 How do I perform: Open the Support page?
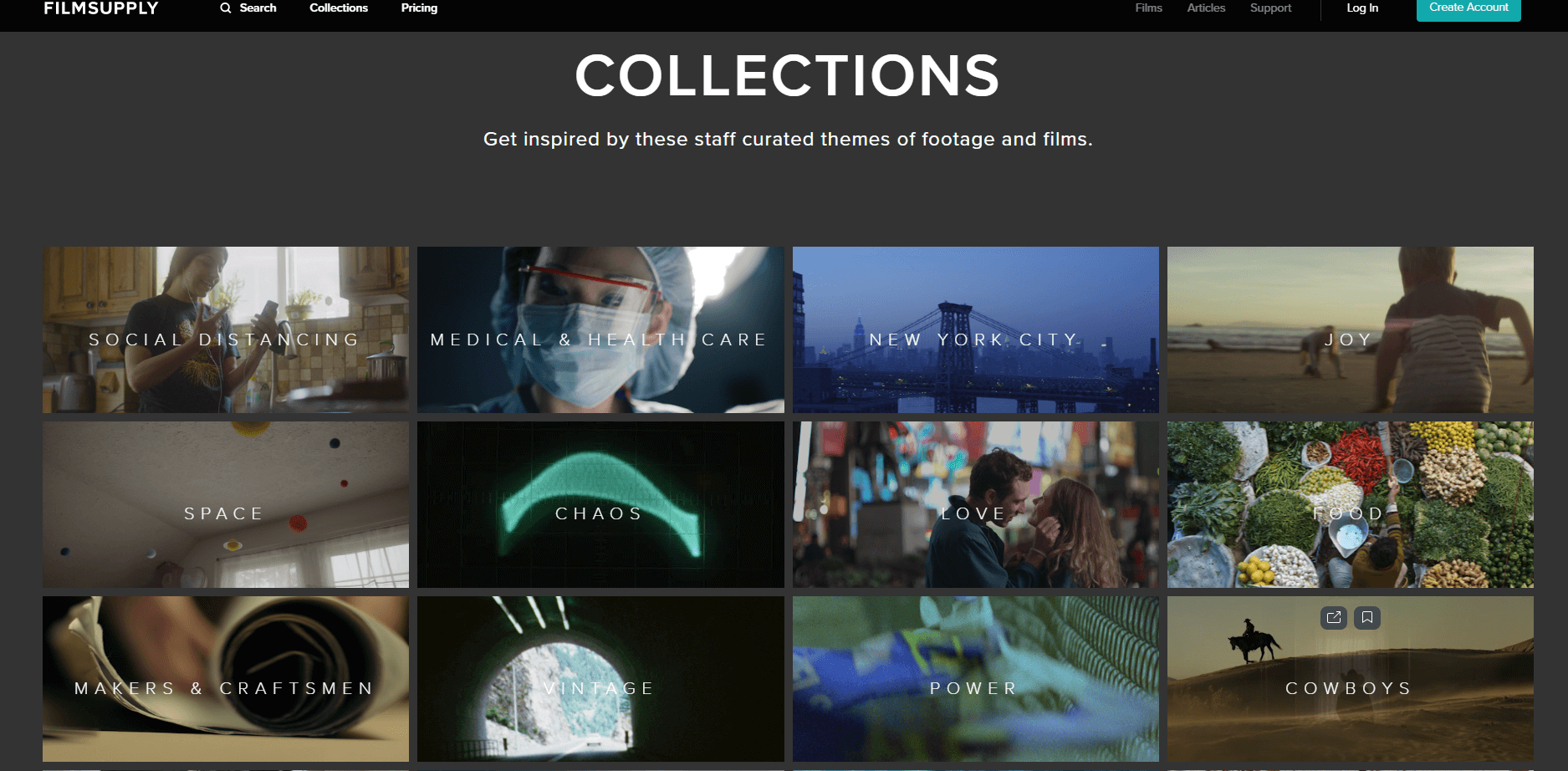pyautogui.click(x=1270, y=8)
